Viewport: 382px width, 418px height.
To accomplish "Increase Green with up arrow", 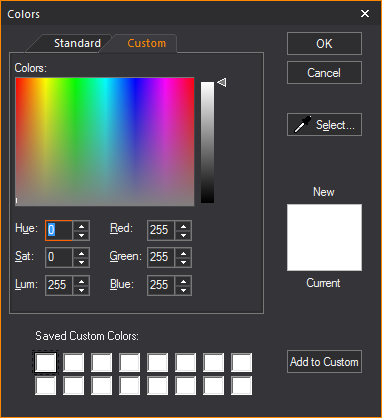I will 183,253.
